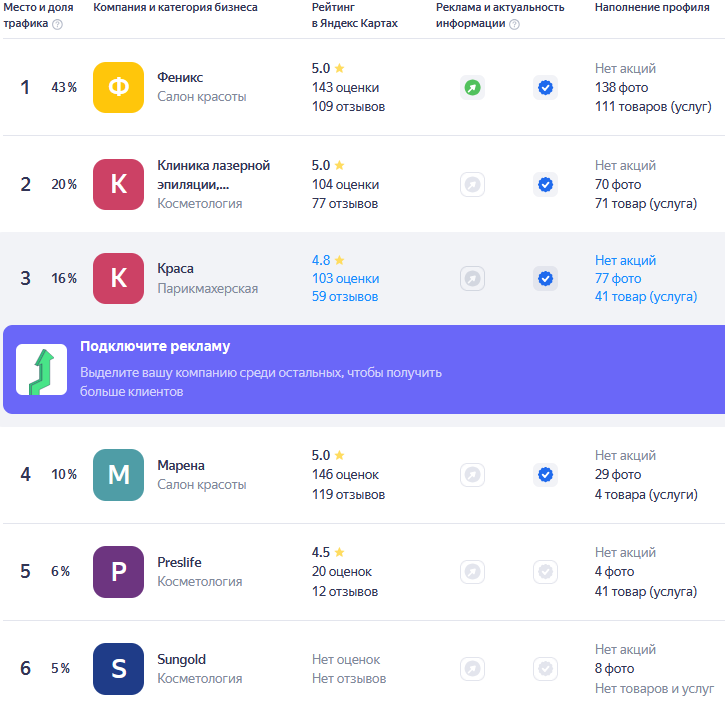
Task: Click the grey unverified badge in Sungold row
Action: (x=546, y=669)
